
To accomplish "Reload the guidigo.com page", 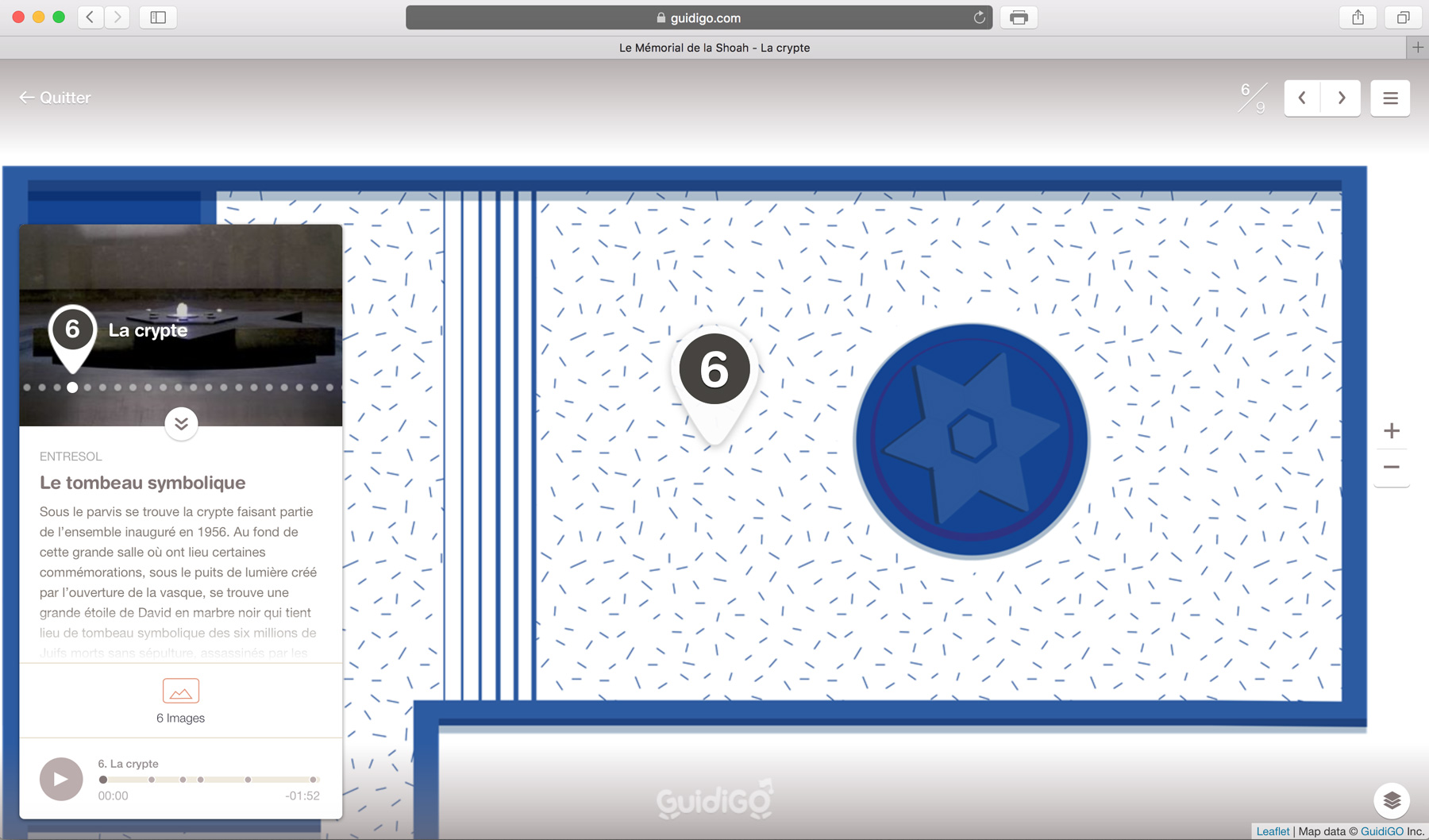I will 979,17.
